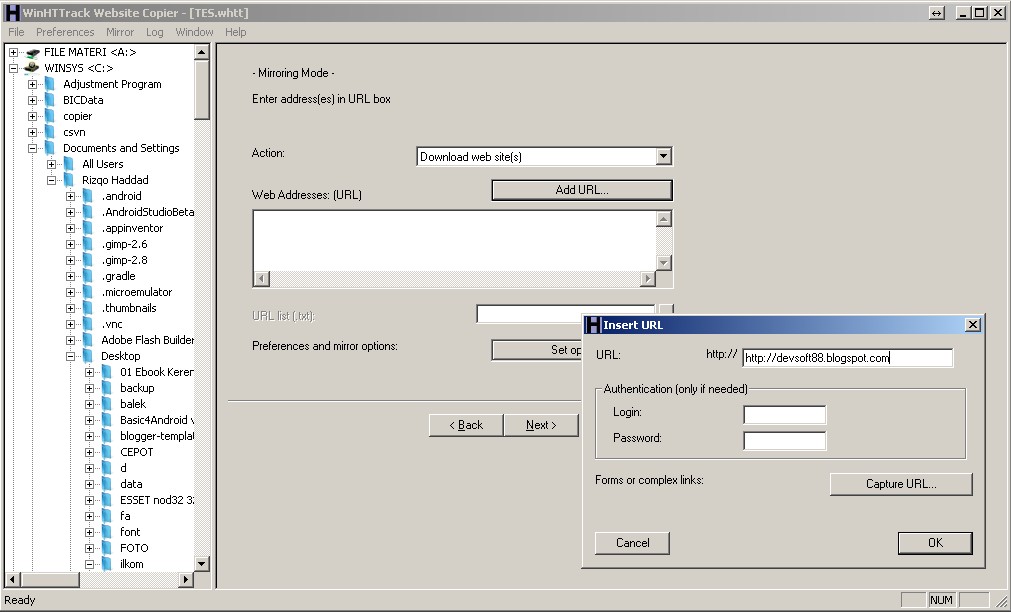This screenshot has height=612, width=1011.
Task: Click the FILE MATERI A: drive icon
Action: [x=33, y=52]
